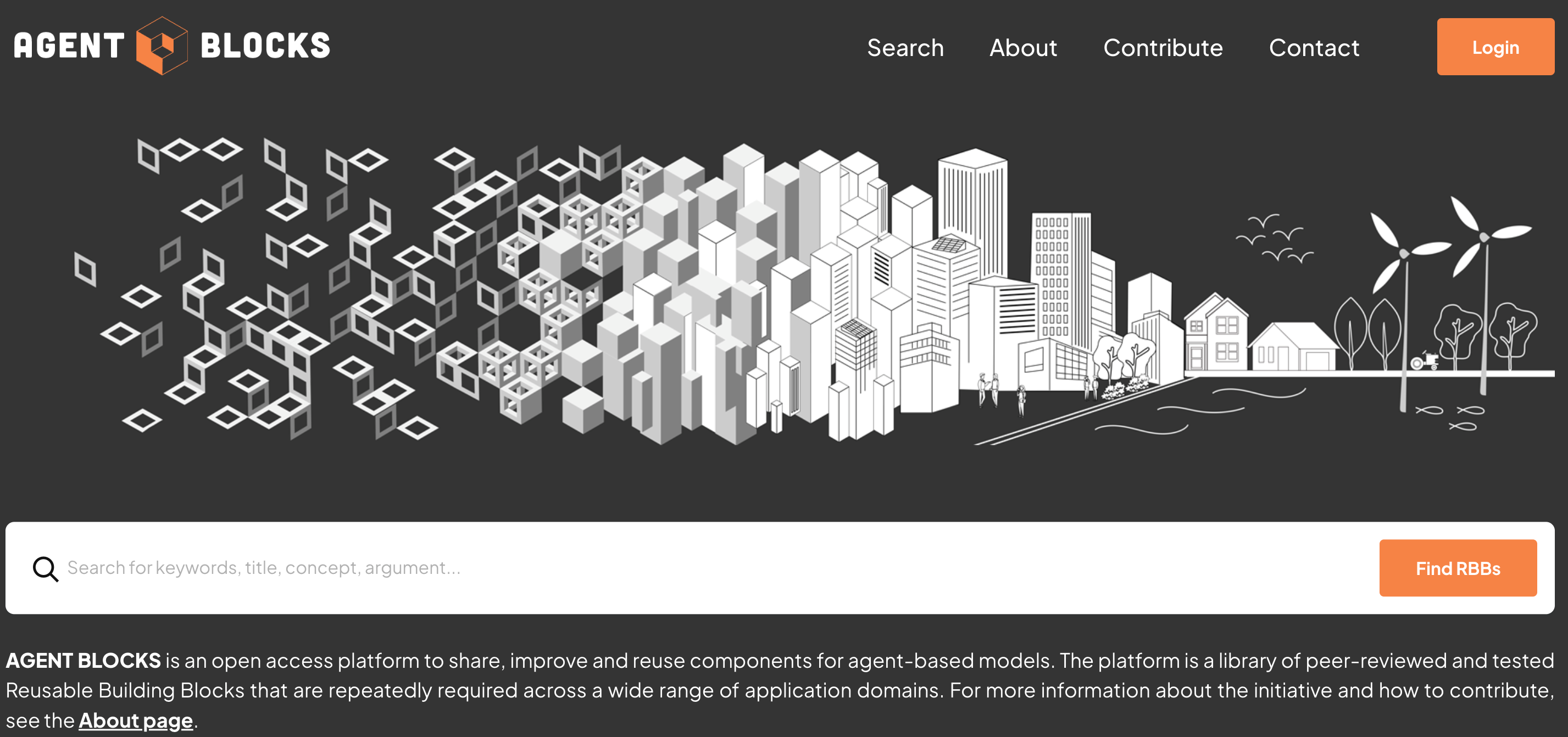Screen dimensions: 1568x737
Task: Click the BLOCKS word in the logo
Action: coord(265,46)
